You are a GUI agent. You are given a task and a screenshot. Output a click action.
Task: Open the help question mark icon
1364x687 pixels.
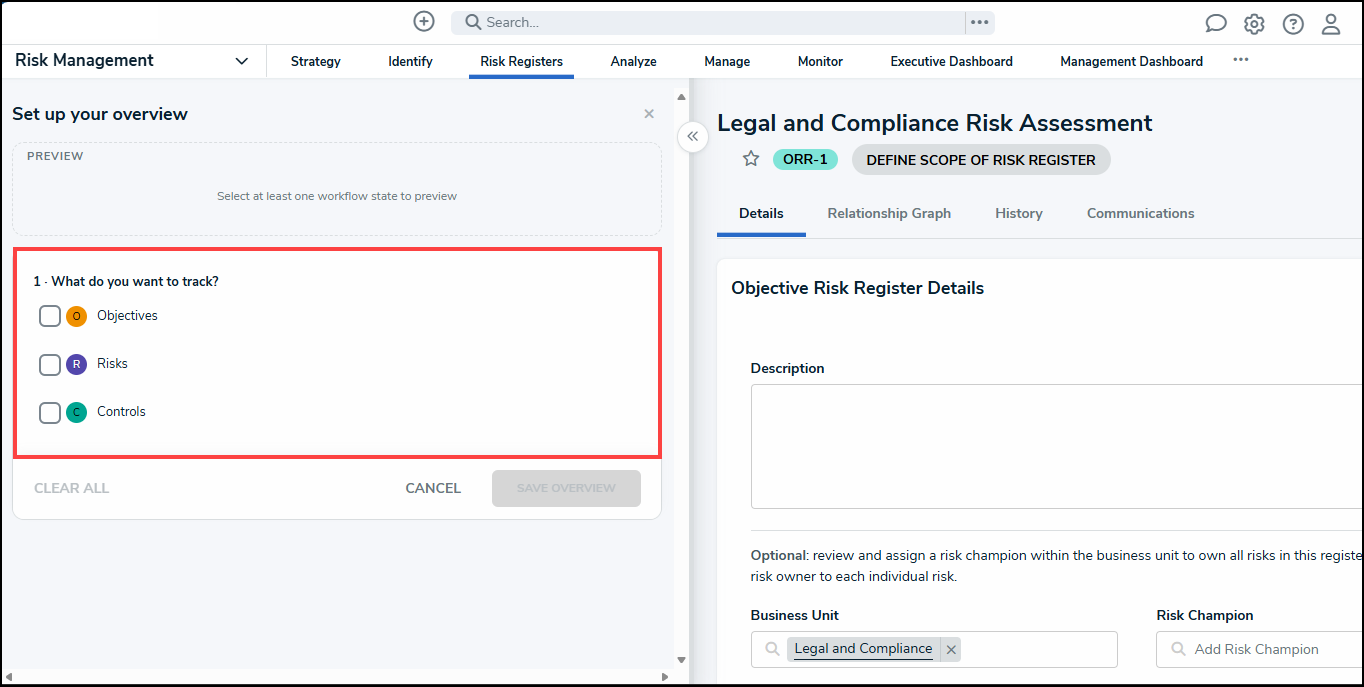tap(1293, 24)
